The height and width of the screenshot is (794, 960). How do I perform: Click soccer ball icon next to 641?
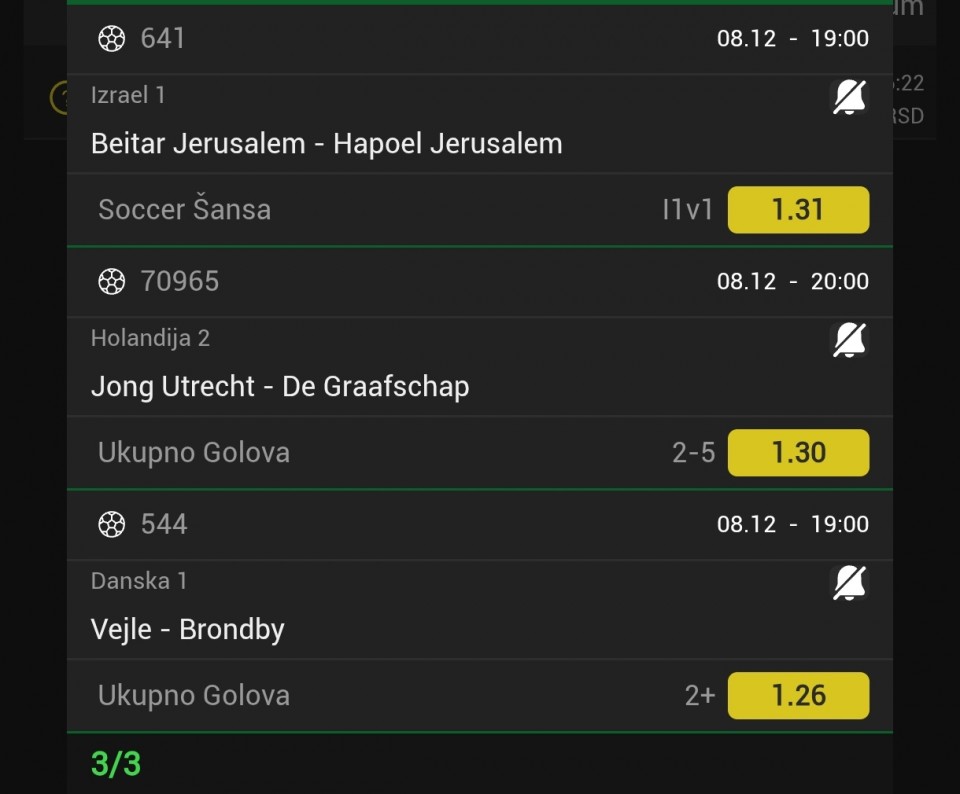click(x=111, y=39)
